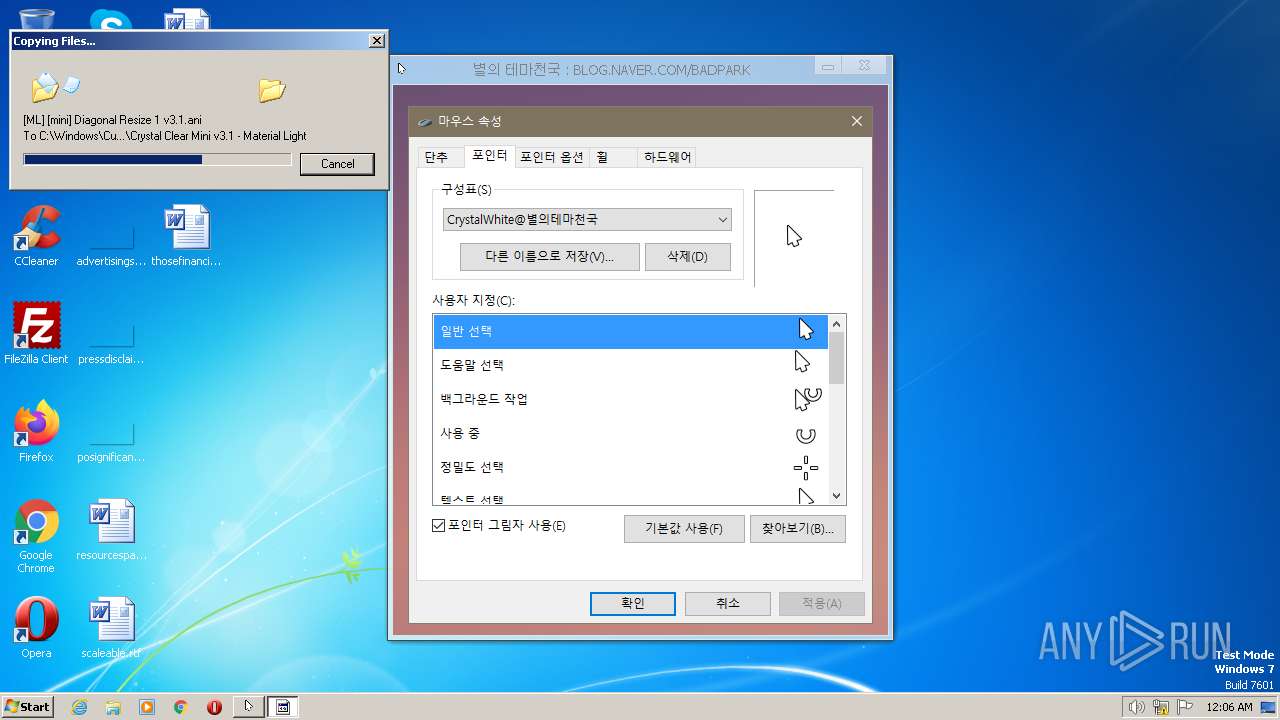1280x720 pixels.
Task: Toggle 포인터 그림자 사용 checkbox
Action: 438,525
